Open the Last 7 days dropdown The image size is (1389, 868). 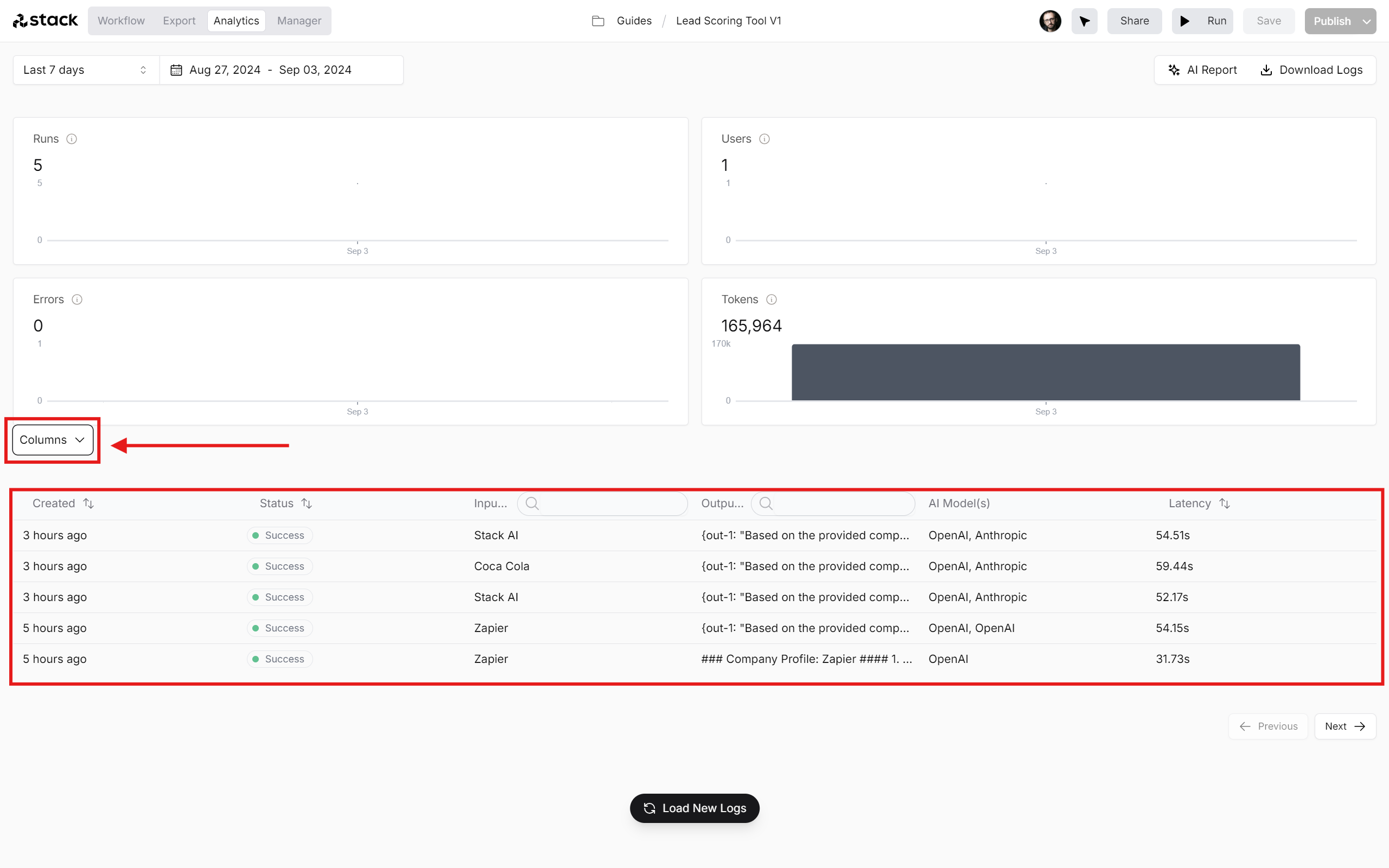86,70
